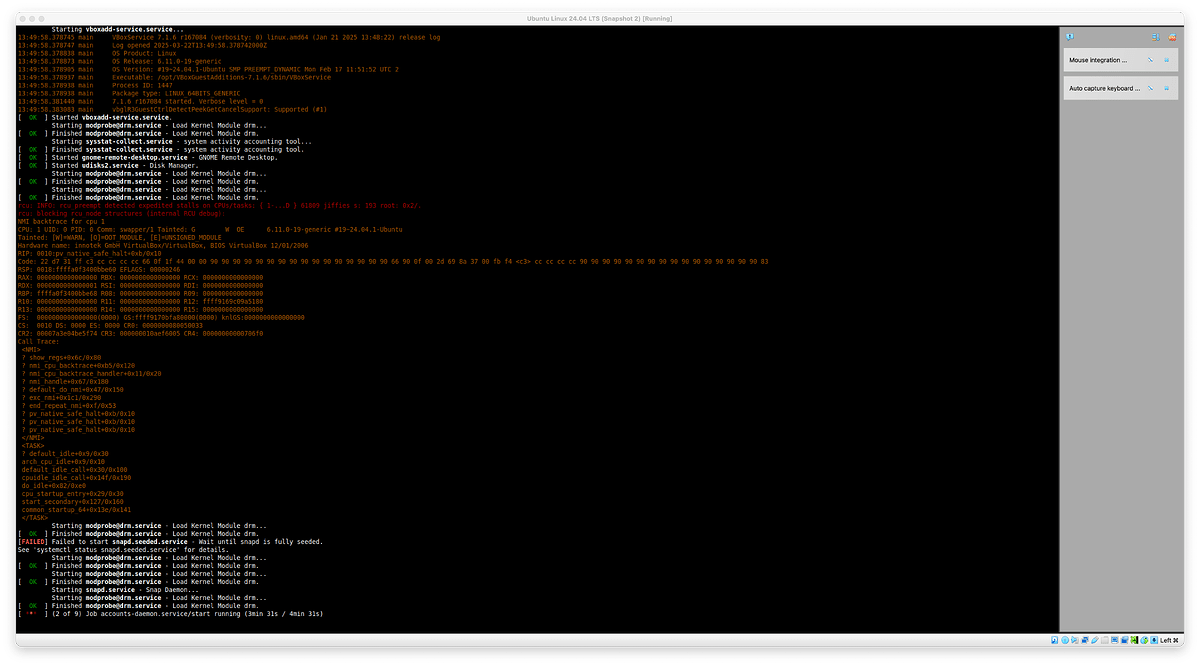Image resolution: width=1200 pixels, height=666 pixels.
Task: Click the notification center speech-bubble icon
Action: click(x=1070, y=37)
